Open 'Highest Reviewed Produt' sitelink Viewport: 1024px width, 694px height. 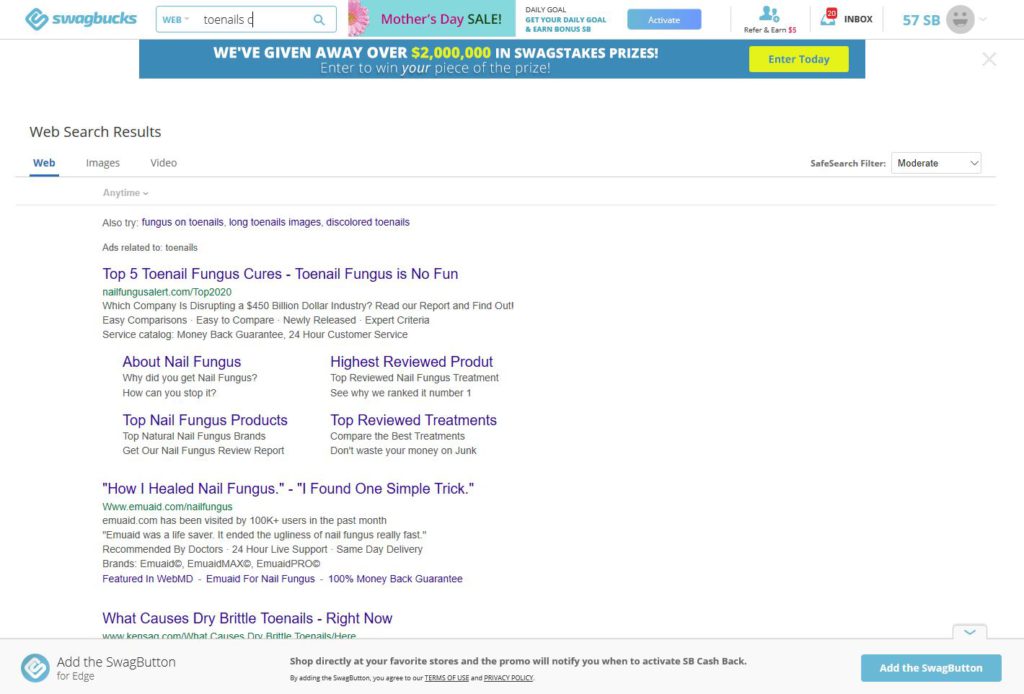pyautogui.click(x=411, y=362)
